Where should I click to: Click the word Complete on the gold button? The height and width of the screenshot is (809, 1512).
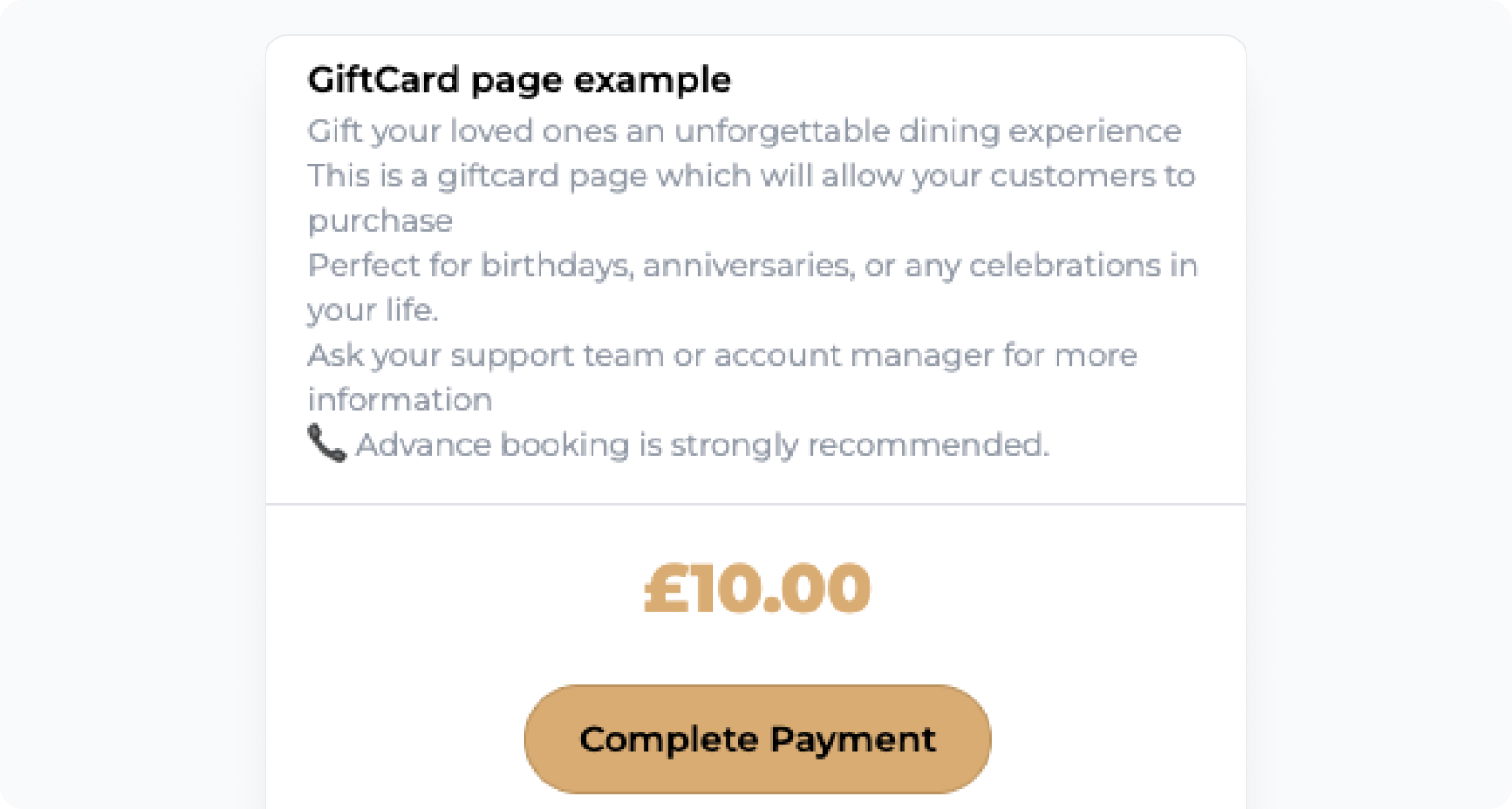click(669, 739)
